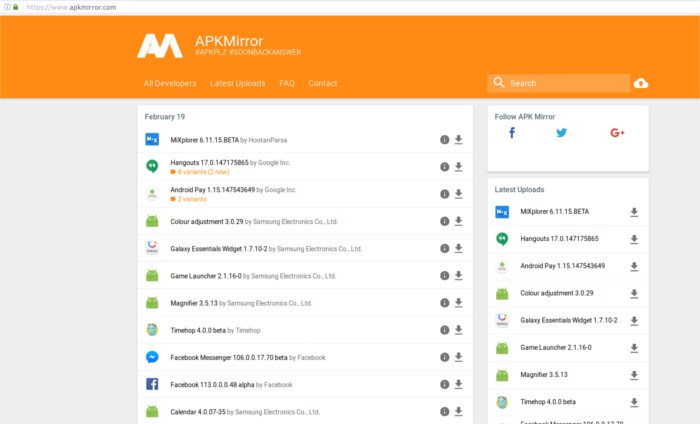This screenshot has height=424, width=700.
Task: Open Facebook Messenger 106.0.0.17.70 beta page
Action: point(229,358)
